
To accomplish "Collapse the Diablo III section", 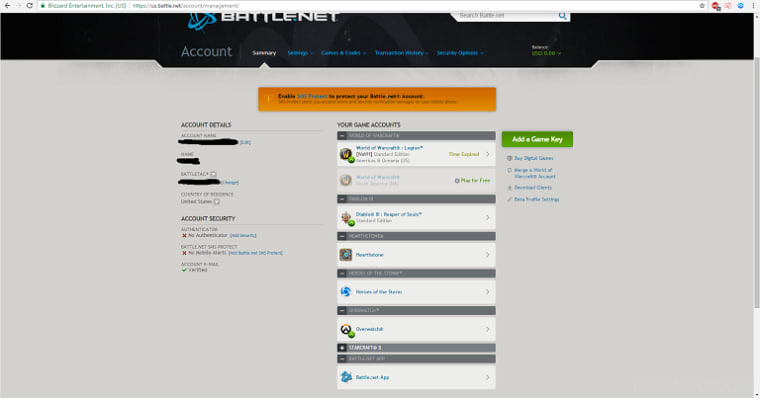I will pyautogui.click(x=342, y=199).
